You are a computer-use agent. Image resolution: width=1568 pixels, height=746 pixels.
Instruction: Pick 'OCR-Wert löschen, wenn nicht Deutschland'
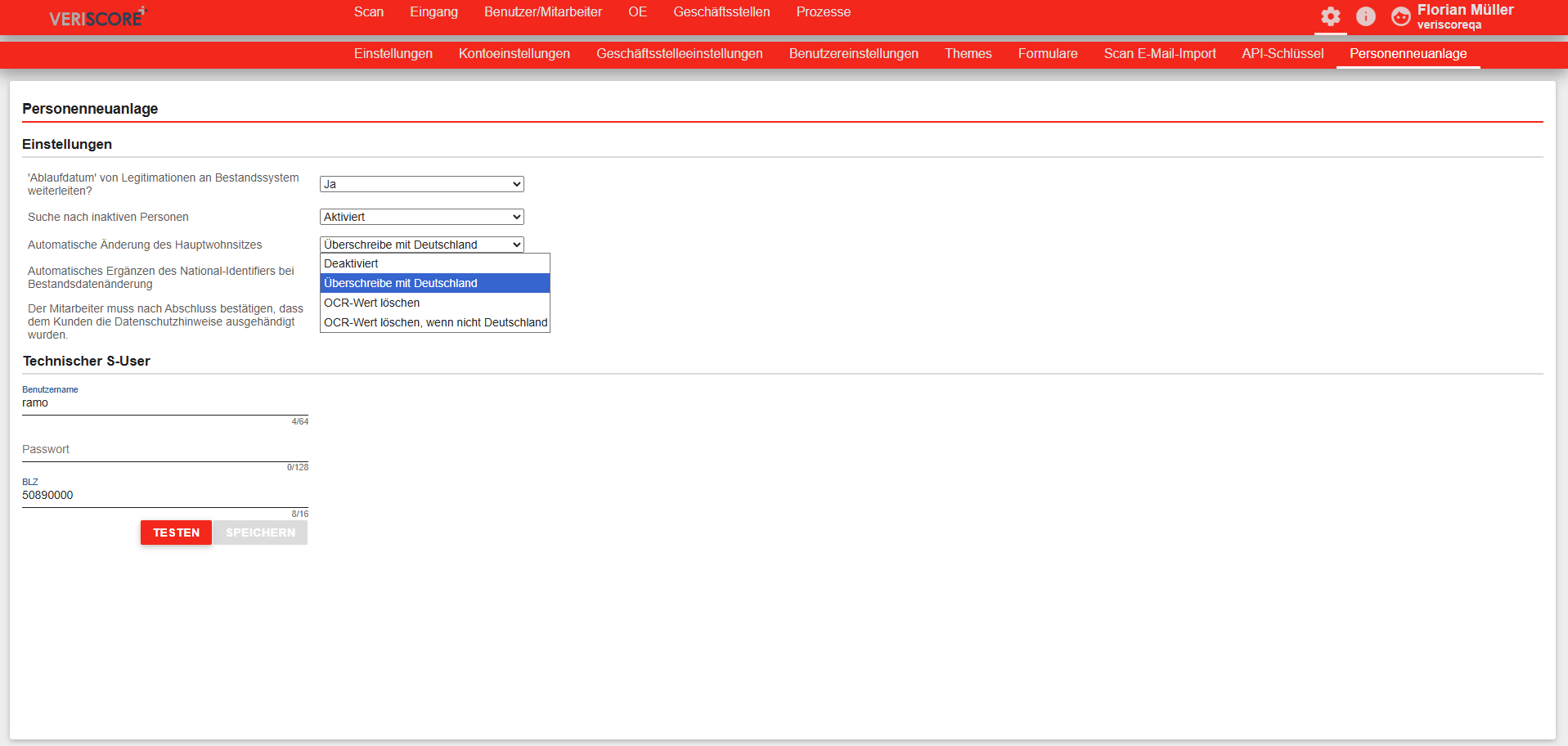[434, 322]
